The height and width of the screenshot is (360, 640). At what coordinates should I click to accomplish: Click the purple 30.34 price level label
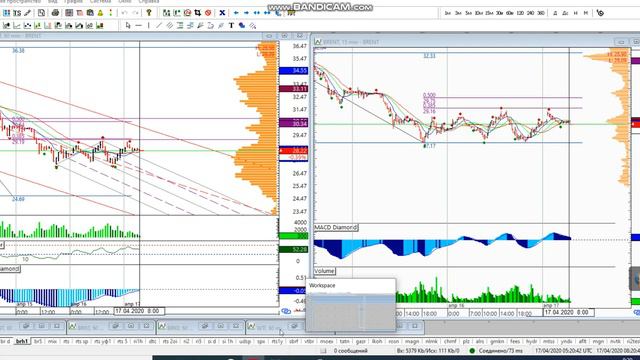click(x=293, y=123)
